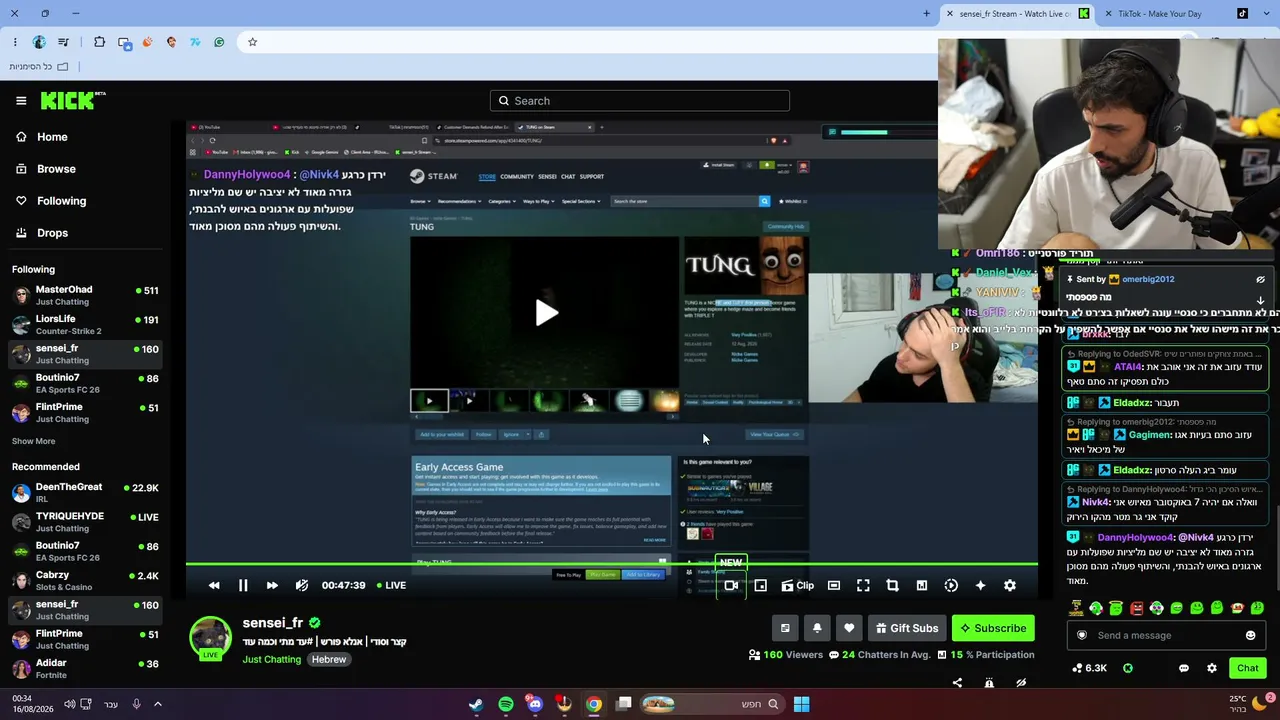Image resolution: width=1280 pixels, height=720 pixels.
Task: Enable picture-in-picture mode
Action: (760, 585)
